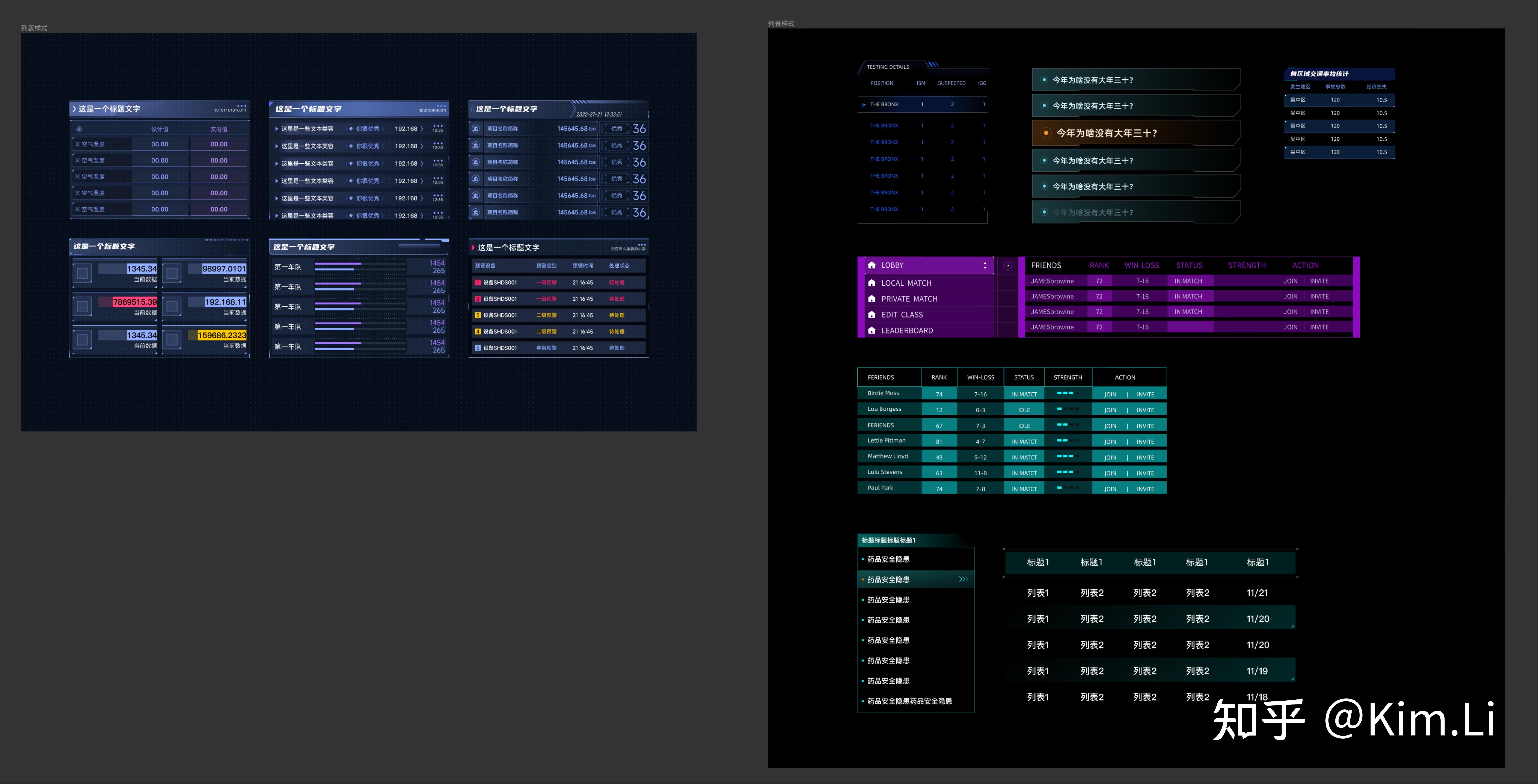The height and width of the screenshot is (784, 1538).
Task: Click the strength indicator for Lou Burgess
Action: pos(1068,409)
